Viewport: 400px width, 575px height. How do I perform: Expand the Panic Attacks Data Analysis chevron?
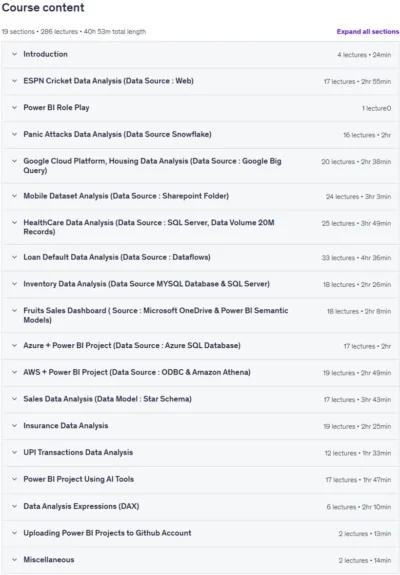[14, 134]
